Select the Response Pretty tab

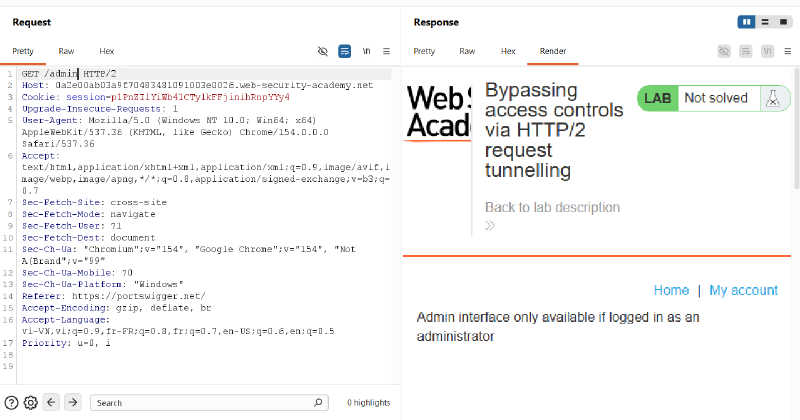(424, 51)
